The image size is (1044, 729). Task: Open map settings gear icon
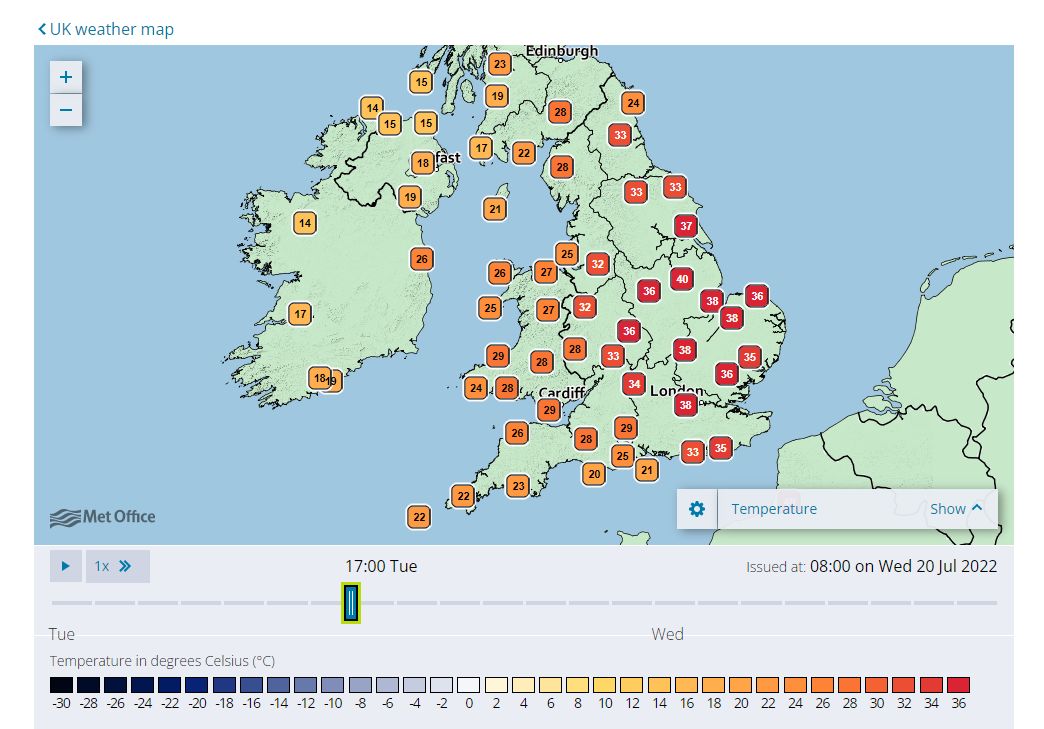(696, 509)
